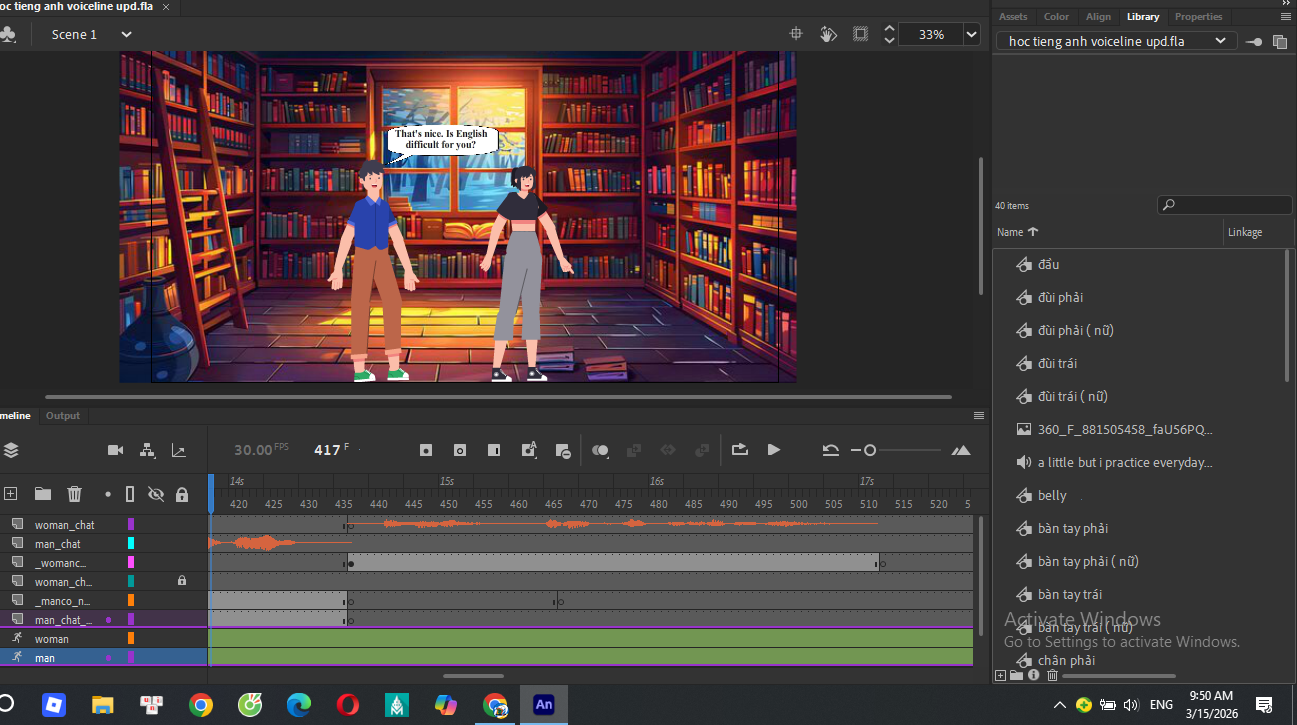This screenshot has height=725, width=1297.
Task: Toggle show/hide all layers eye icon
Action: pyautogui.click(x=155, y=494)
